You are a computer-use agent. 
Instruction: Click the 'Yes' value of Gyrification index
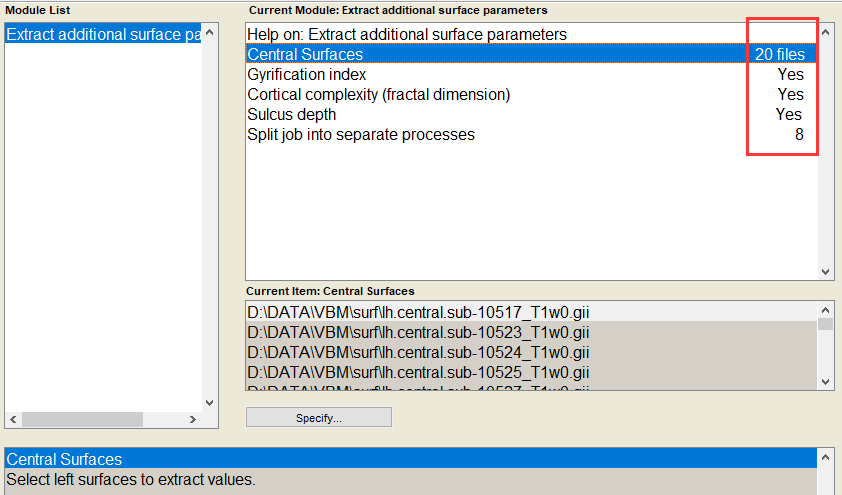point(790,74)
